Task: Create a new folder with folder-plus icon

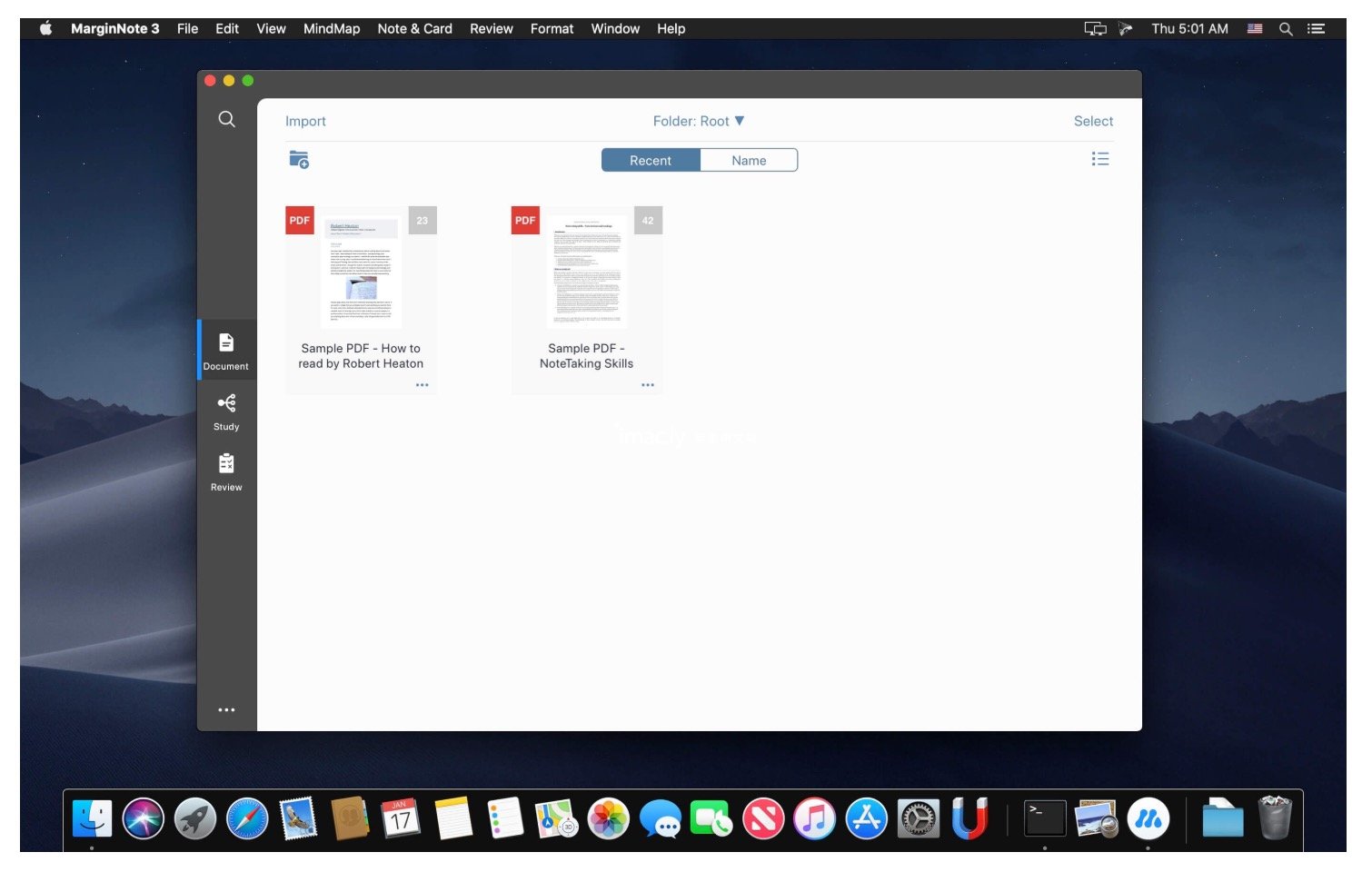Action: pyautogui.click(x=299, y=160)
